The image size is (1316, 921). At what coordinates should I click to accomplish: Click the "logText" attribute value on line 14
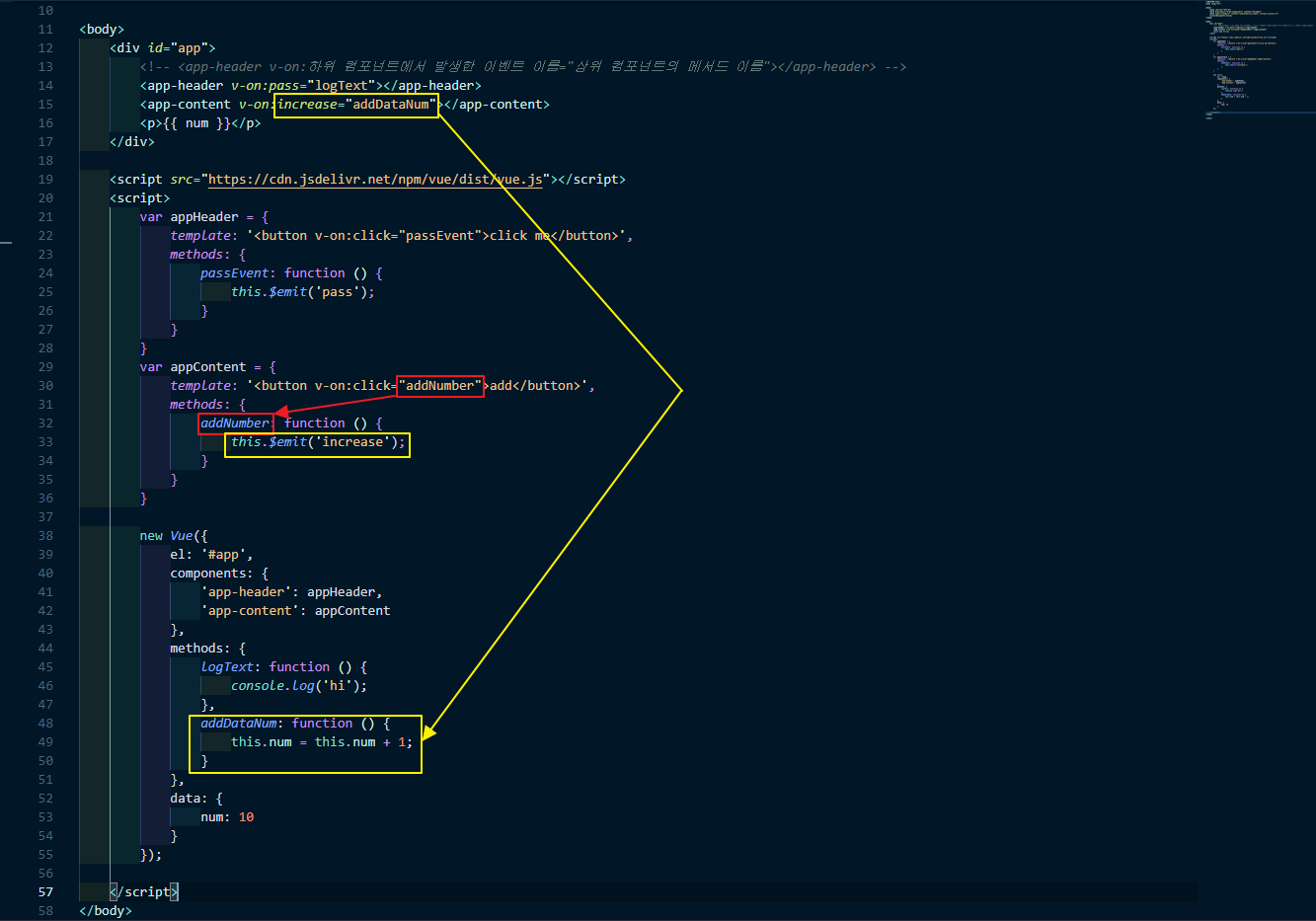(341, 86)
